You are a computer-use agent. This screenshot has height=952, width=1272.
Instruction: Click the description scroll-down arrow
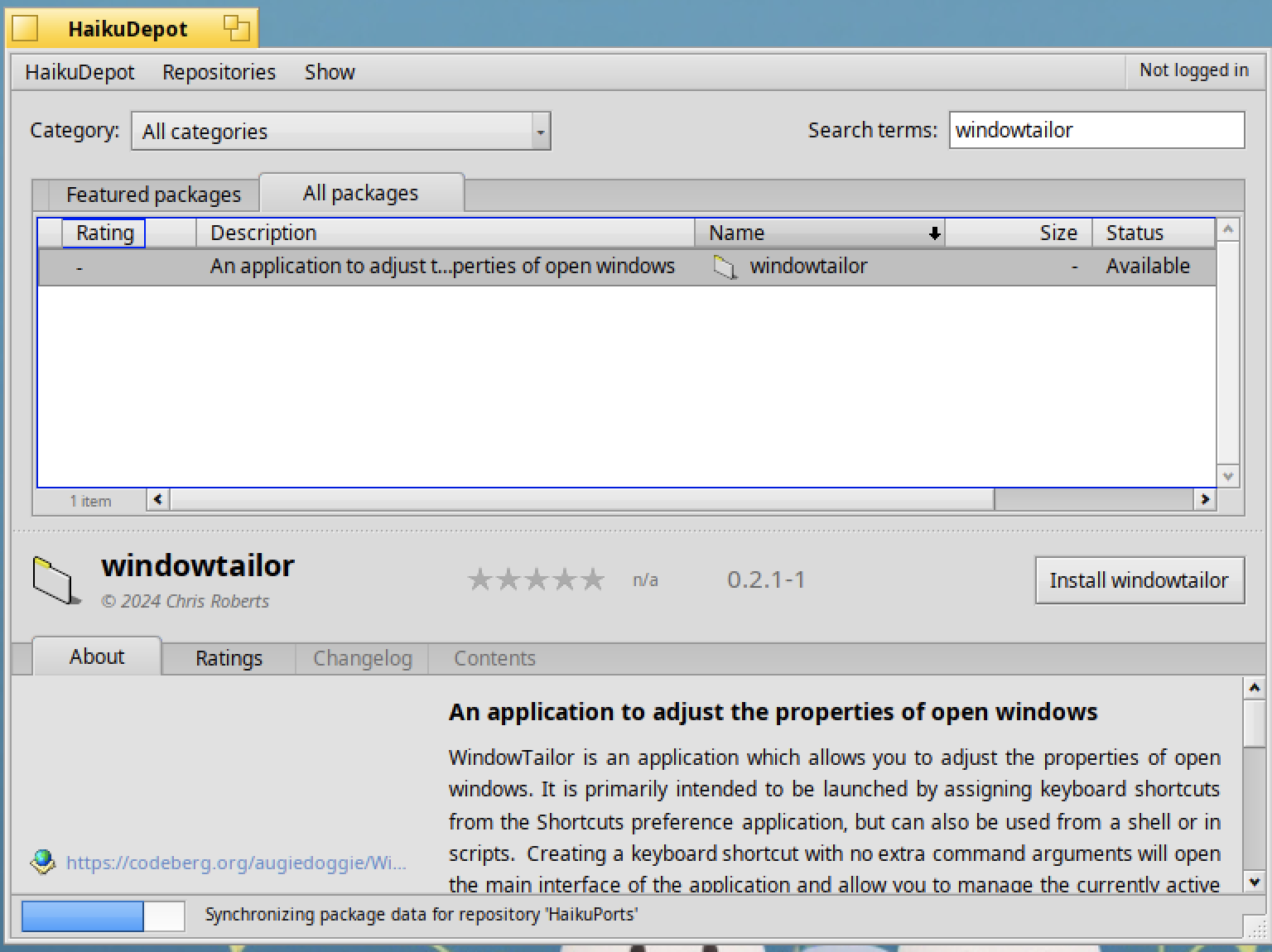tap(1254, 882)
